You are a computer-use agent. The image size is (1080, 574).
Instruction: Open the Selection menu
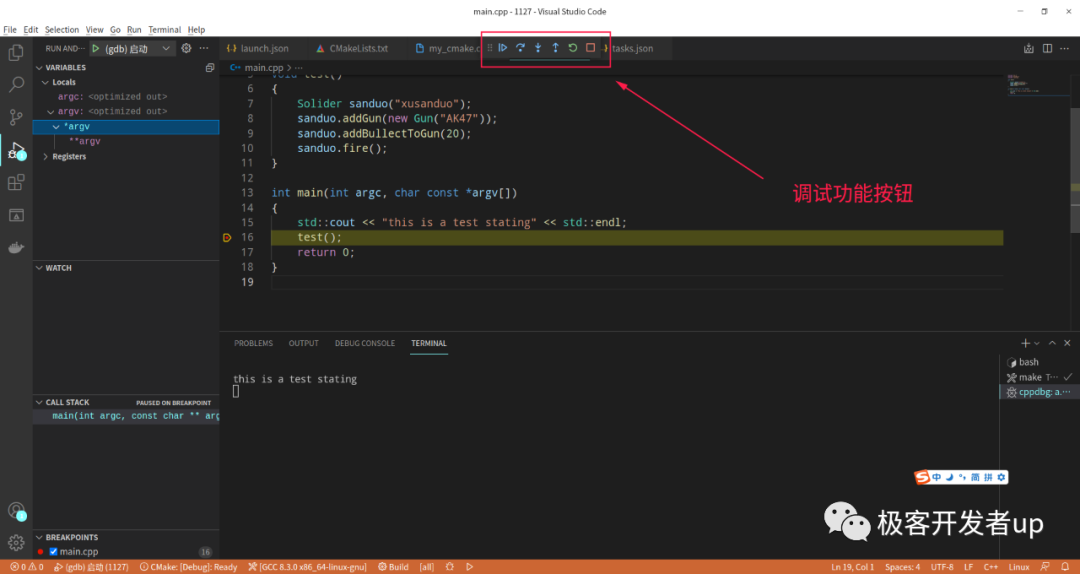coord(62,30)
